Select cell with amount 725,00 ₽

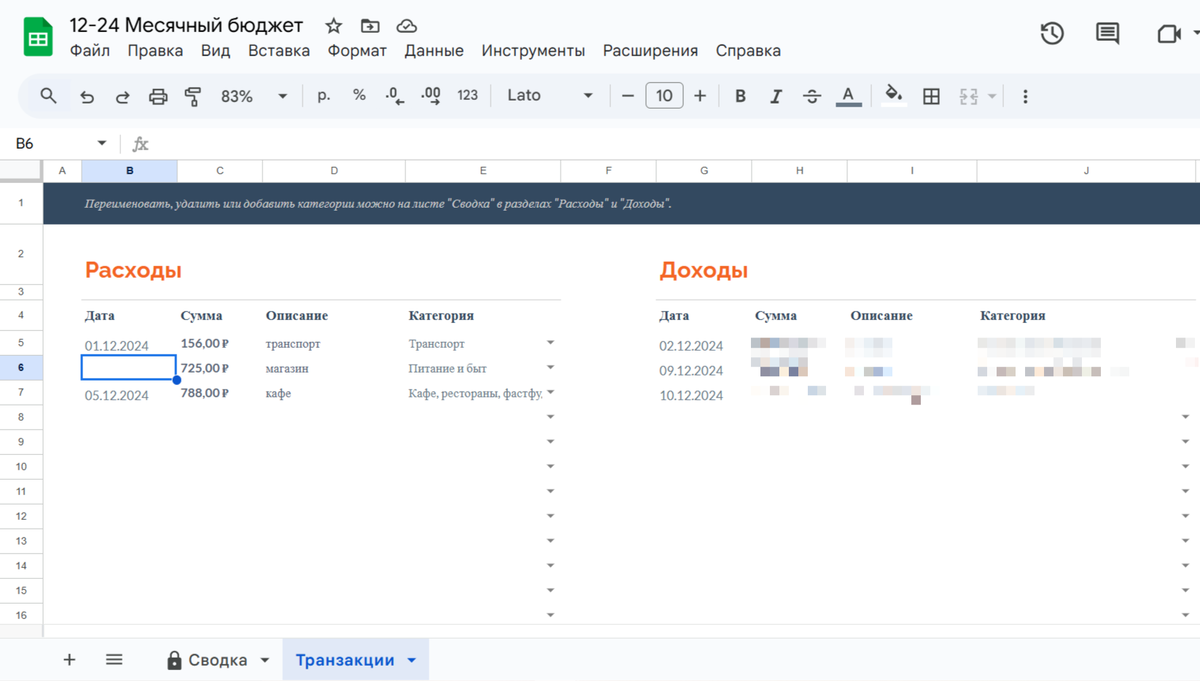click(219, 368)
